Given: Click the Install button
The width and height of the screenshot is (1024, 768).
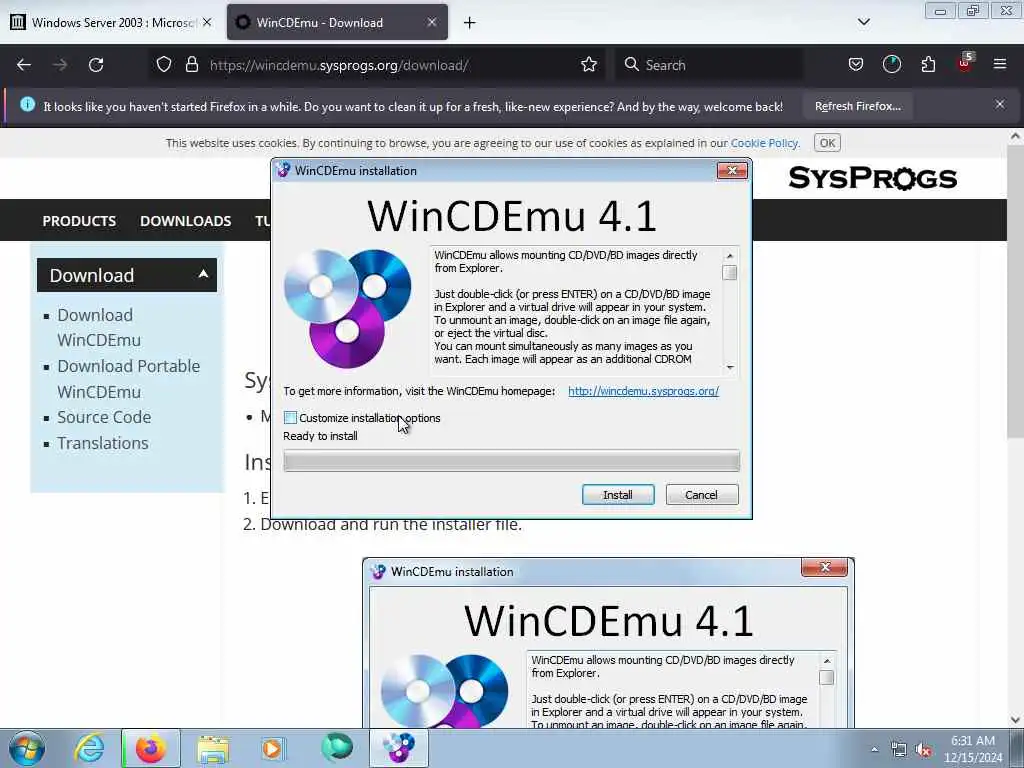Looking at the screenshot, I should [x=618, y=494].
